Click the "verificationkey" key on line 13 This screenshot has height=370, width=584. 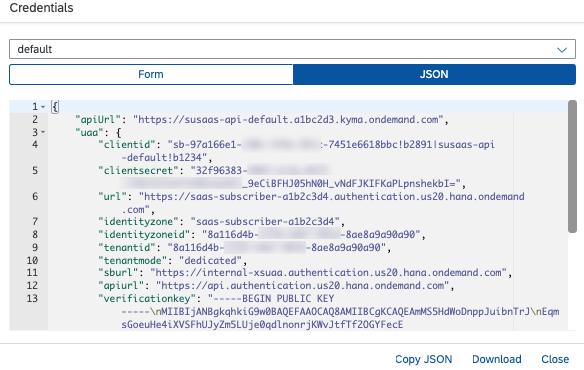pos(147,298)
